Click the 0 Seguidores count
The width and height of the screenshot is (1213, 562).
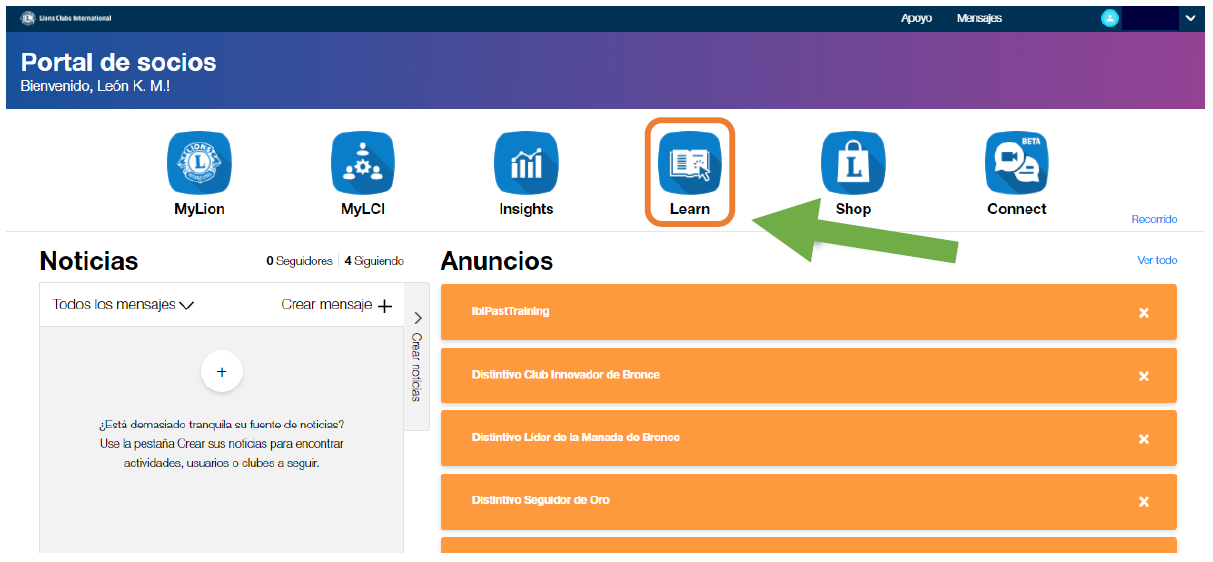(299, 261)
